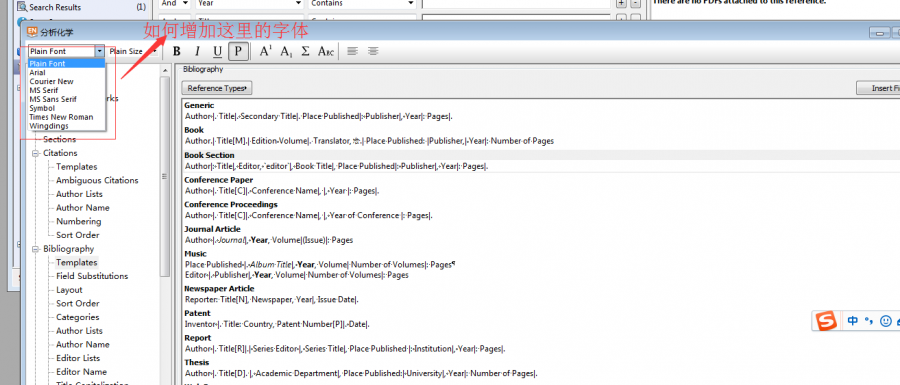The height and width of the screenshot is (385, 900).
Task: Choose Symbol from font list
Action: (67, 108)
